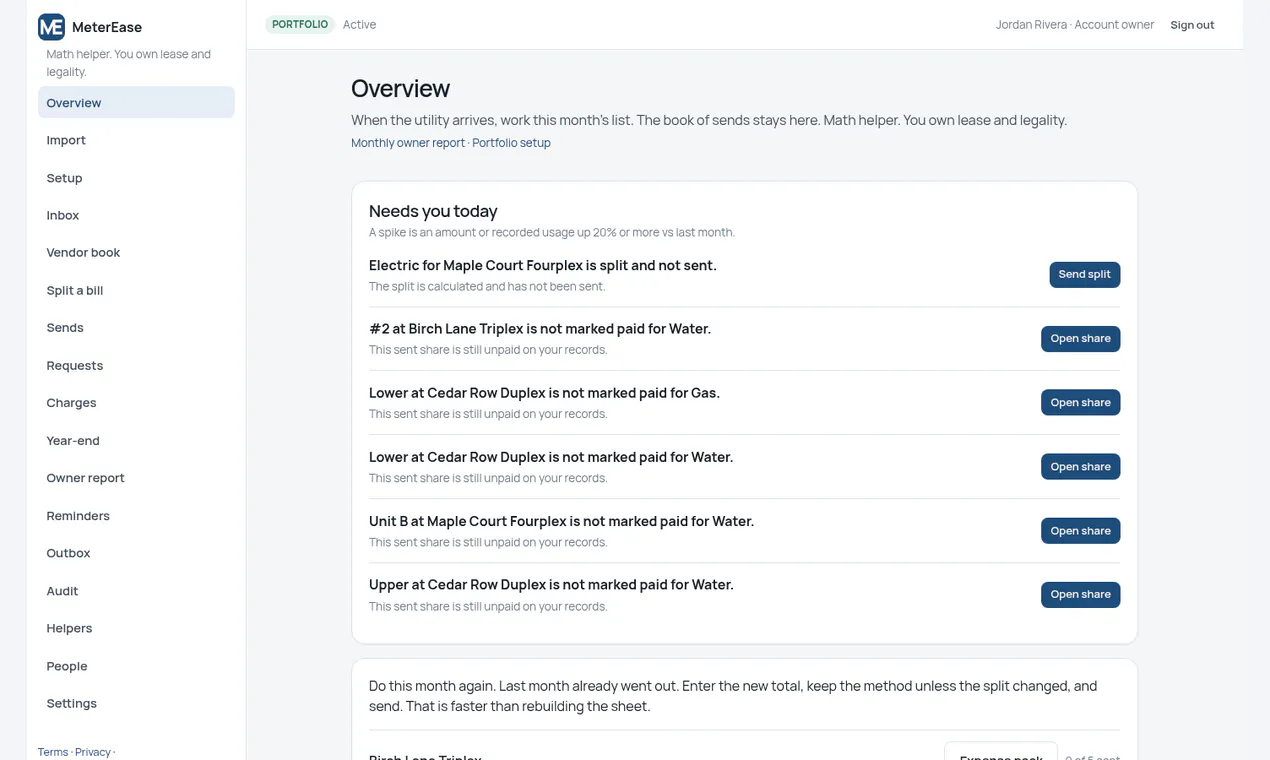Open share for Unit B Maple Court
This screenshot has height=760, width=1270.
(1080, 531)
